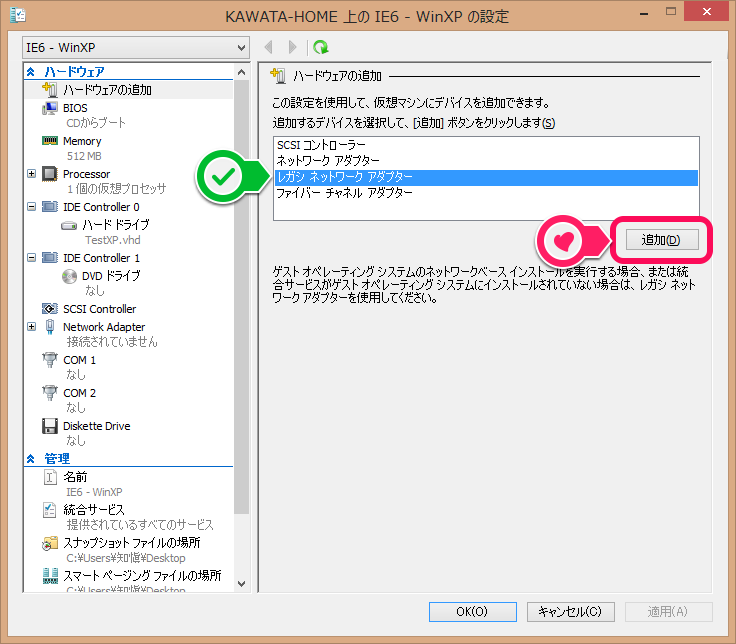Click the キャンセル(C) button

570,612
